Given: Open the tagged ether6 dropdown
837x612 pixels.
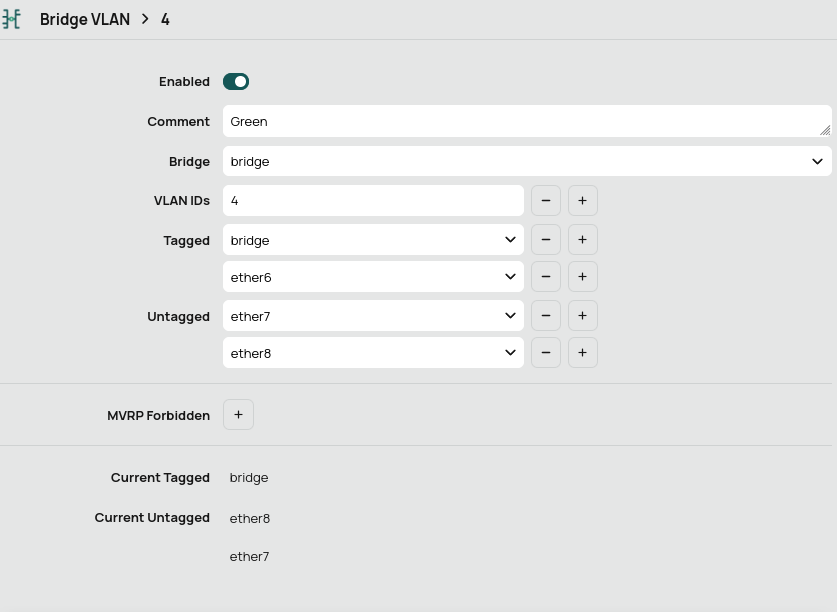Looking at the screenshot, I should [373, 277].
